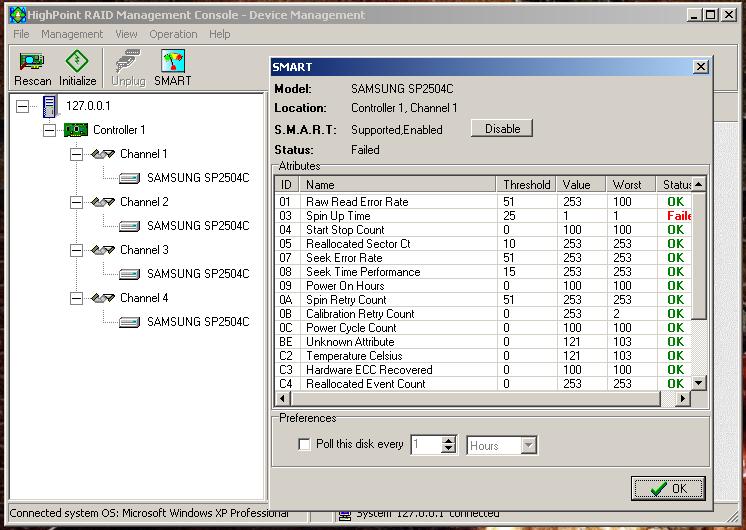Select the Power Cycle Count row

coord(483,328)
